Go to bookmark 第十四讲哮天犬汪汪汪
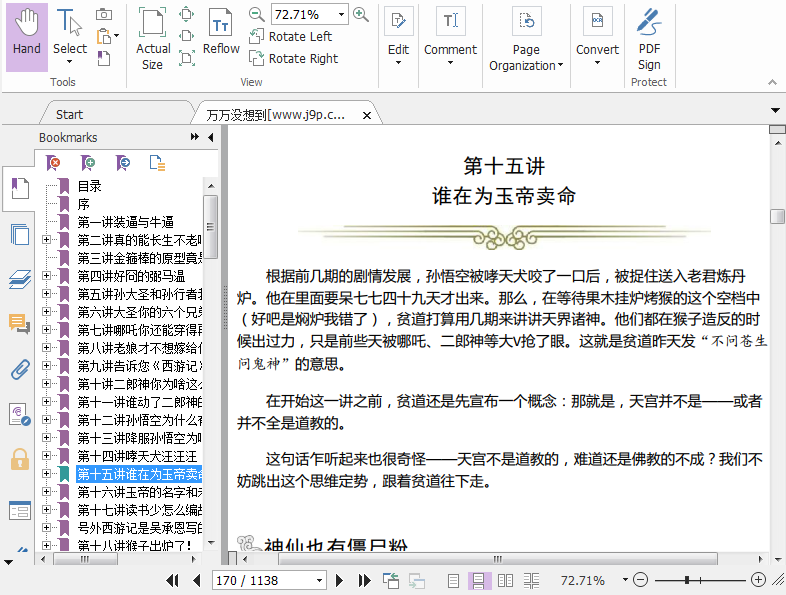786x595 pixels. point(137,456)
